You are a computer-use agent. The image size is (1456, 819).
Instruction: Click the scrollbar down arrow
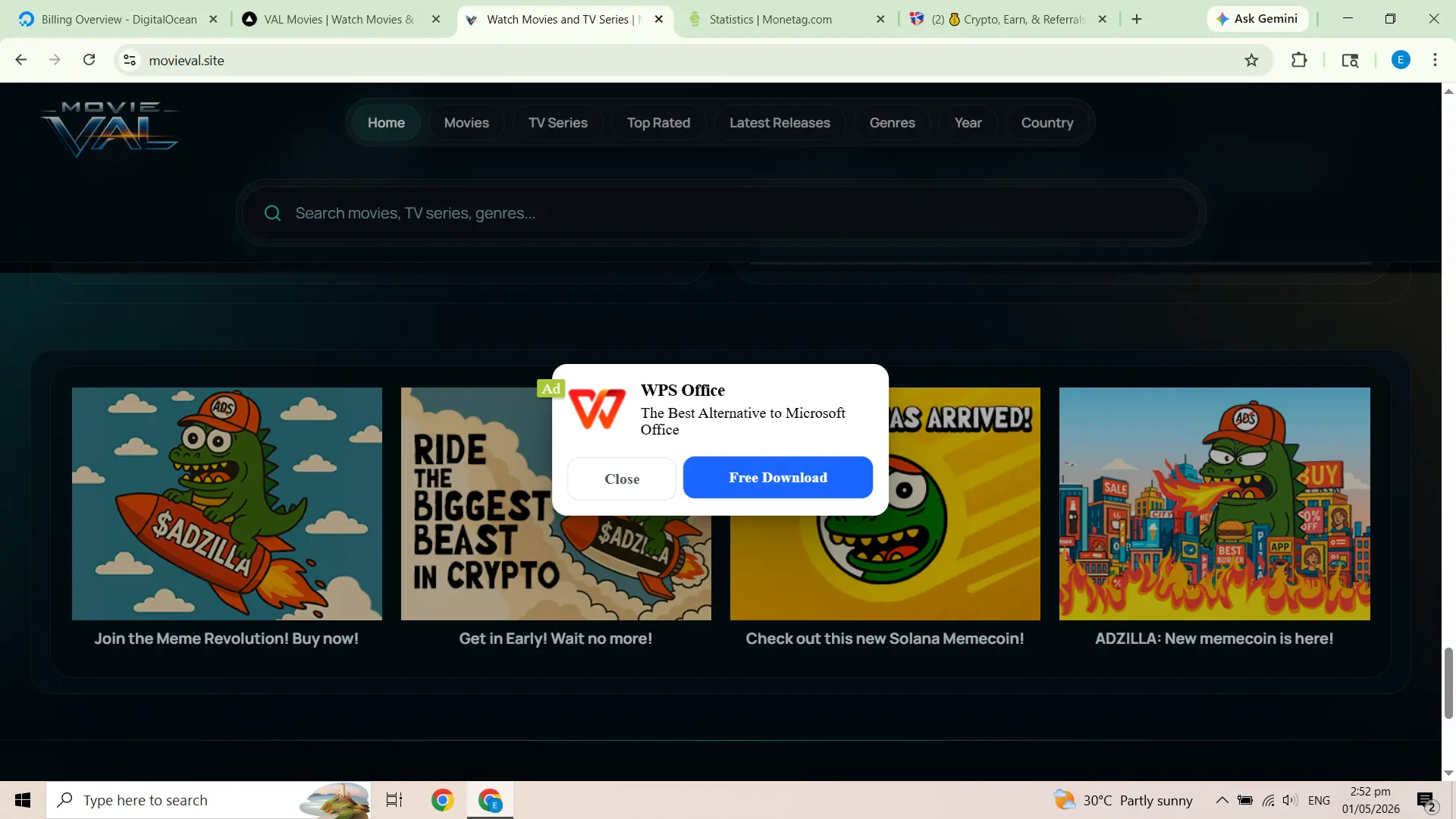1448,773
